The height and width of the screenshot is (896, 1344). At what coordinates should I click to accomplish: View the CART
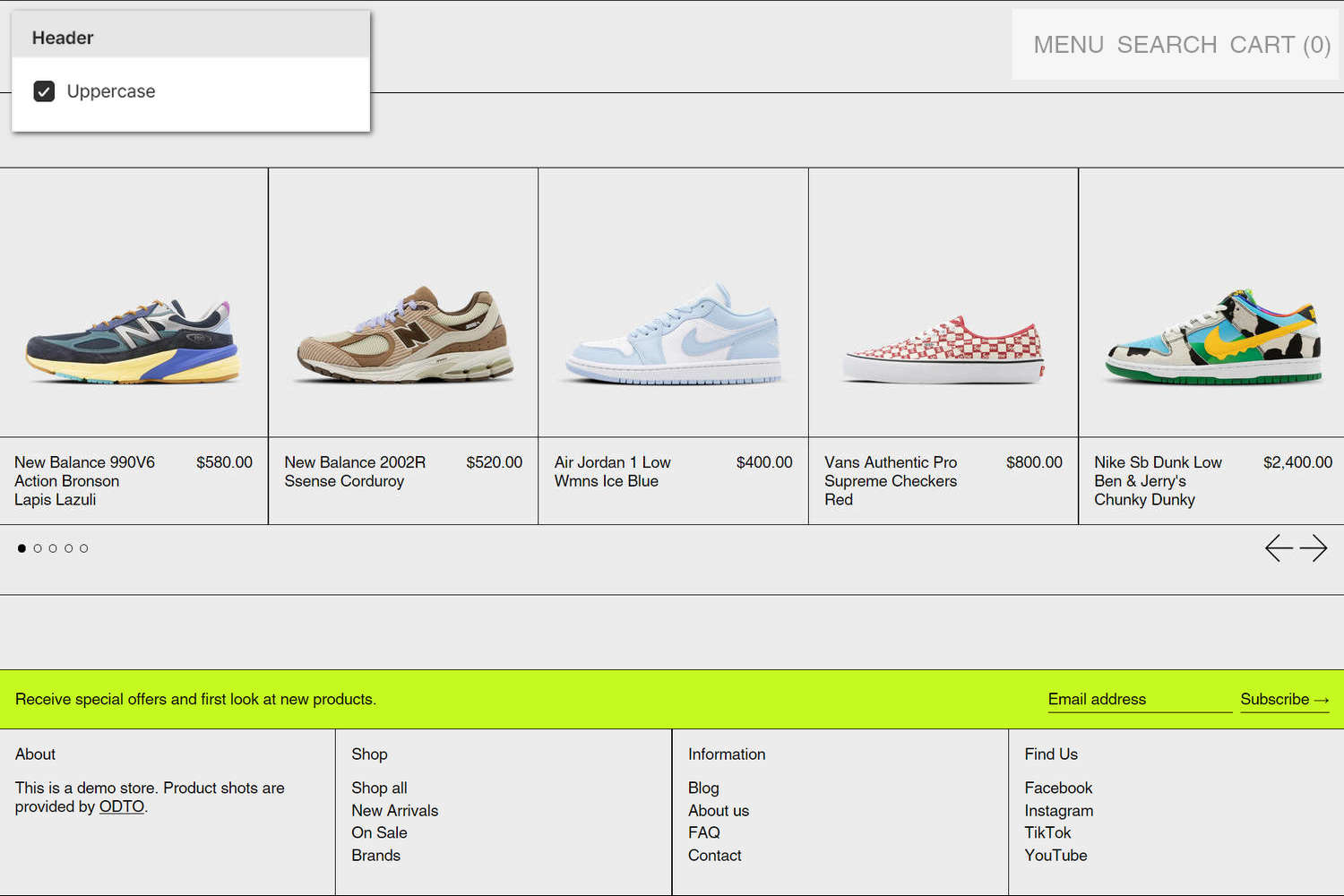tap(1281, 44)
